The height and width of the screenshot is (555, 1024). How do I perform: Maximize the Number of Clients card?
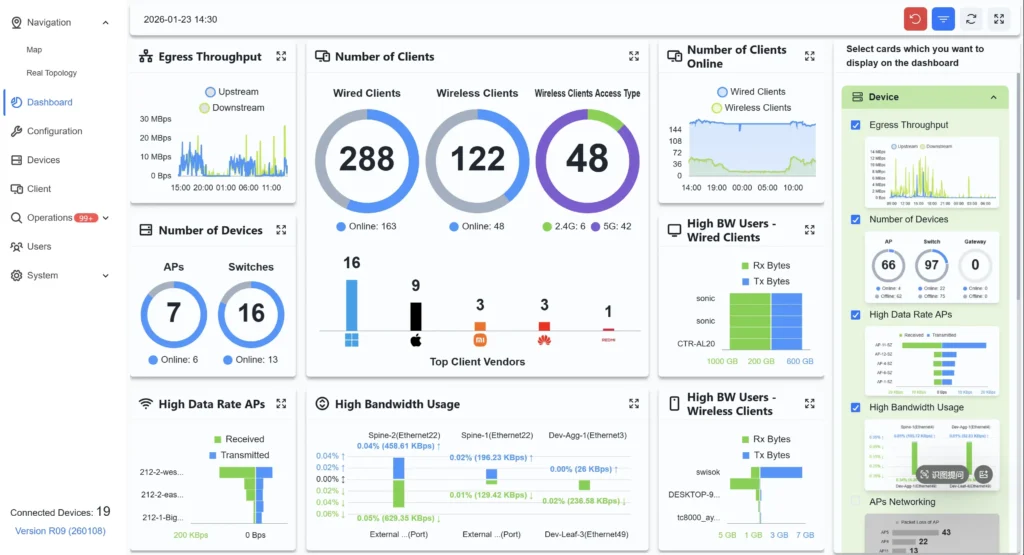pyautogui.click(x=634, y=57)
